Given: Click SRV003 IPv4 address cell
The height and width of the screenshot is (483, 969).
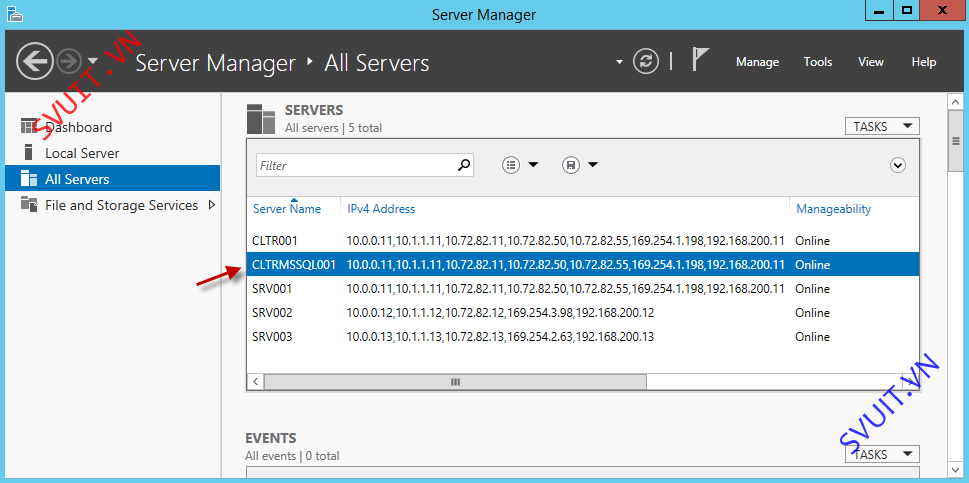Looking at the screenshot, I should point(500,337).
